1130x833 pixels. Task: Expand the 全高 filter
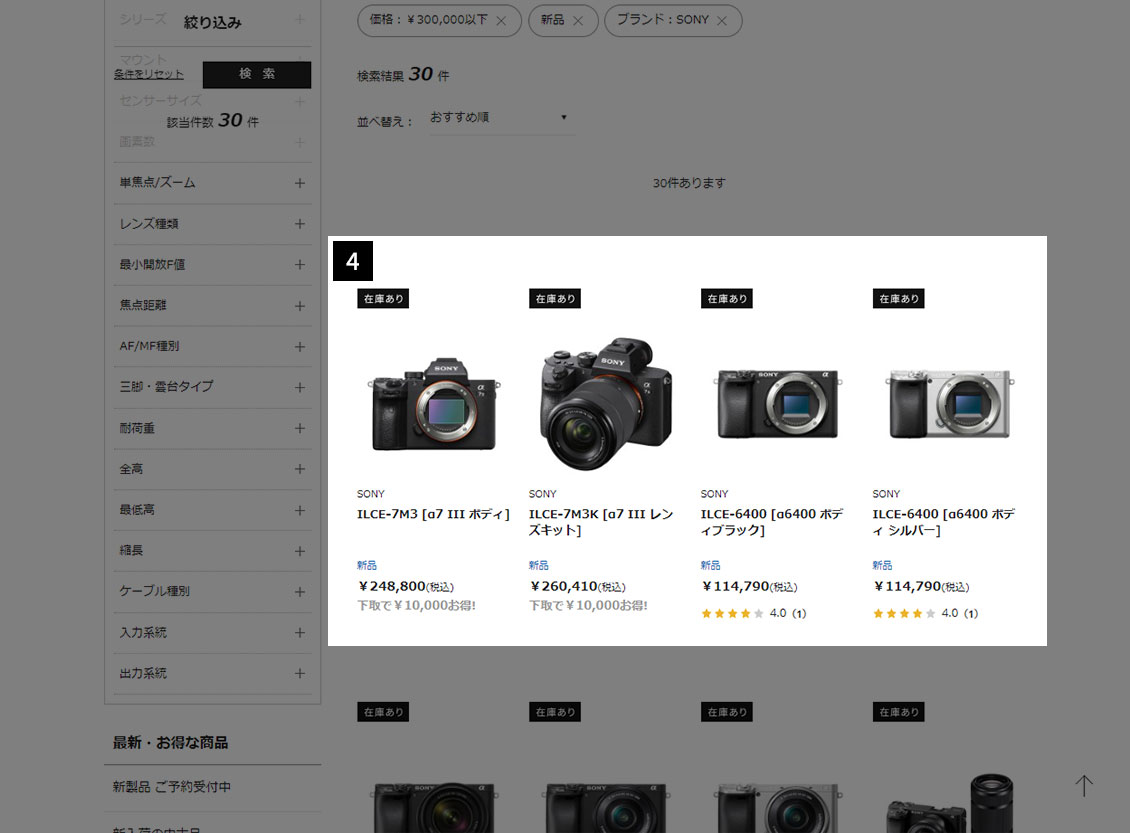pyautogui.click(x=213, y=469)
